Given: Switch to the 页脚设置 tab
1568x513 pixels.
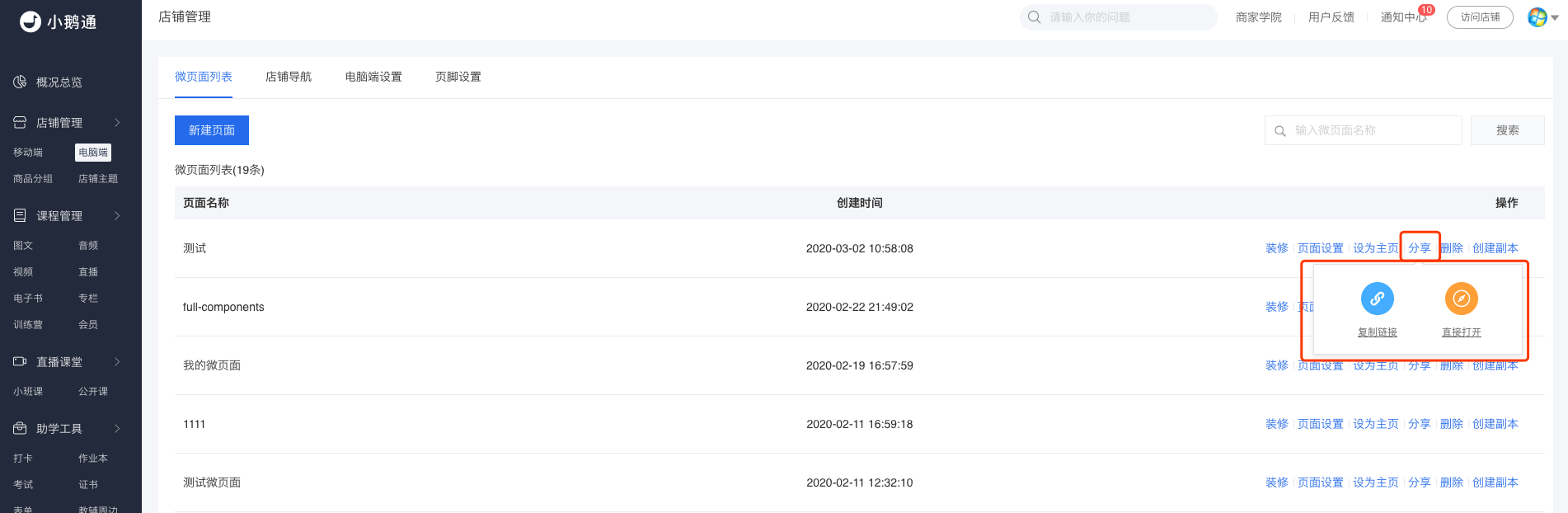Looking at the screenshot, I should pyautogui.click(x=458, y=77).
